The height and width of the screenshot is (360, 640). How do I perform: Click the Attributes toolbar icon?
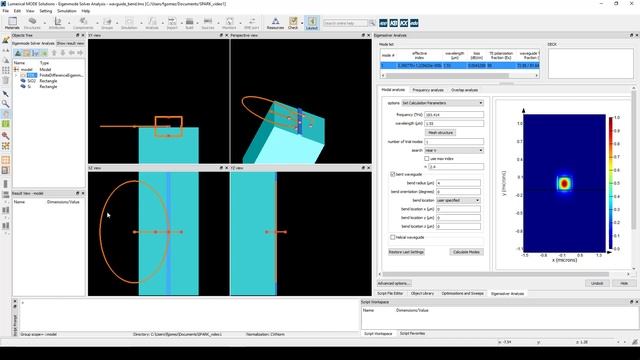click(x=57, y=23)
